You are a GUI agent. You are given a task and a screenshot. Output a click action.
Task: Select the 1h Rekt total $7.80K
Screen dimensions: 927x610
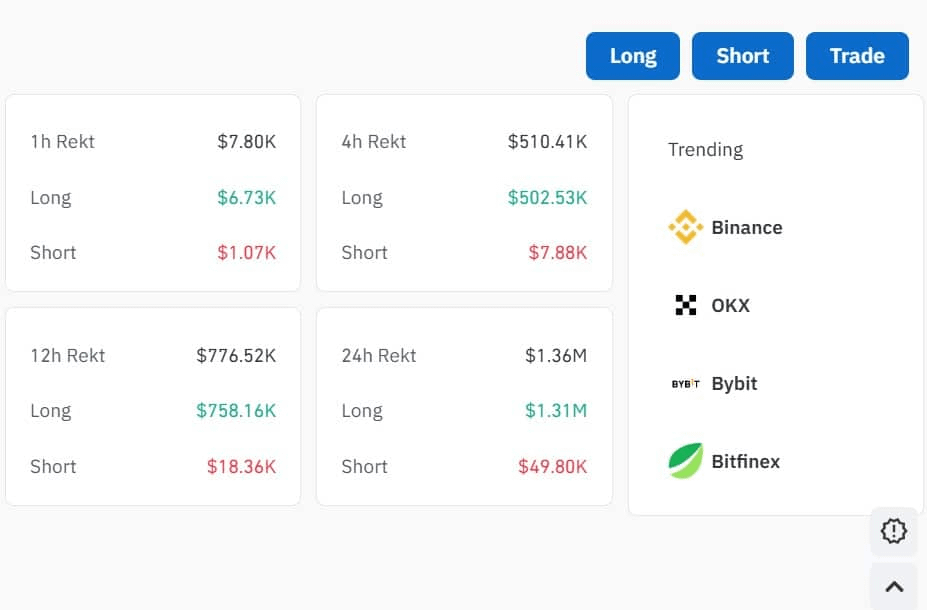pos(247,142)
